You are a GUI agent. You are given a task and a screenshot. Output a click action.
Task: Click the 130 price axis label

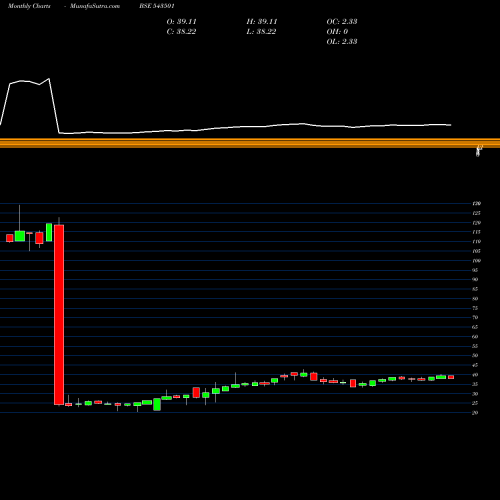(x=476, y=203)
